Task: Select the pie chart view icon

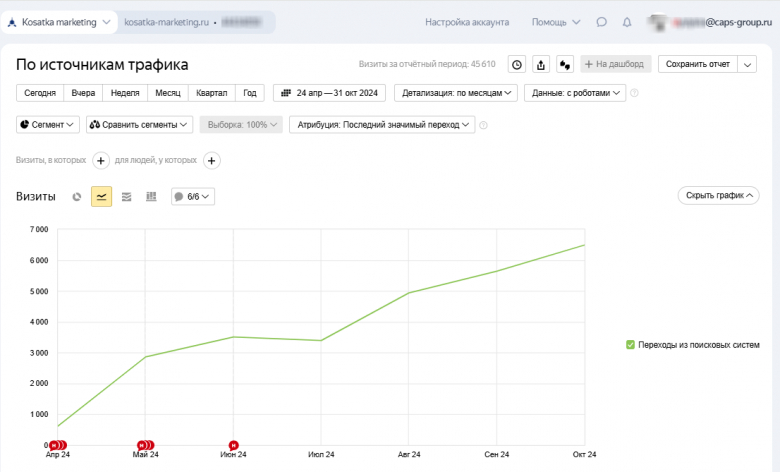Action: click(x=76, y=197)
